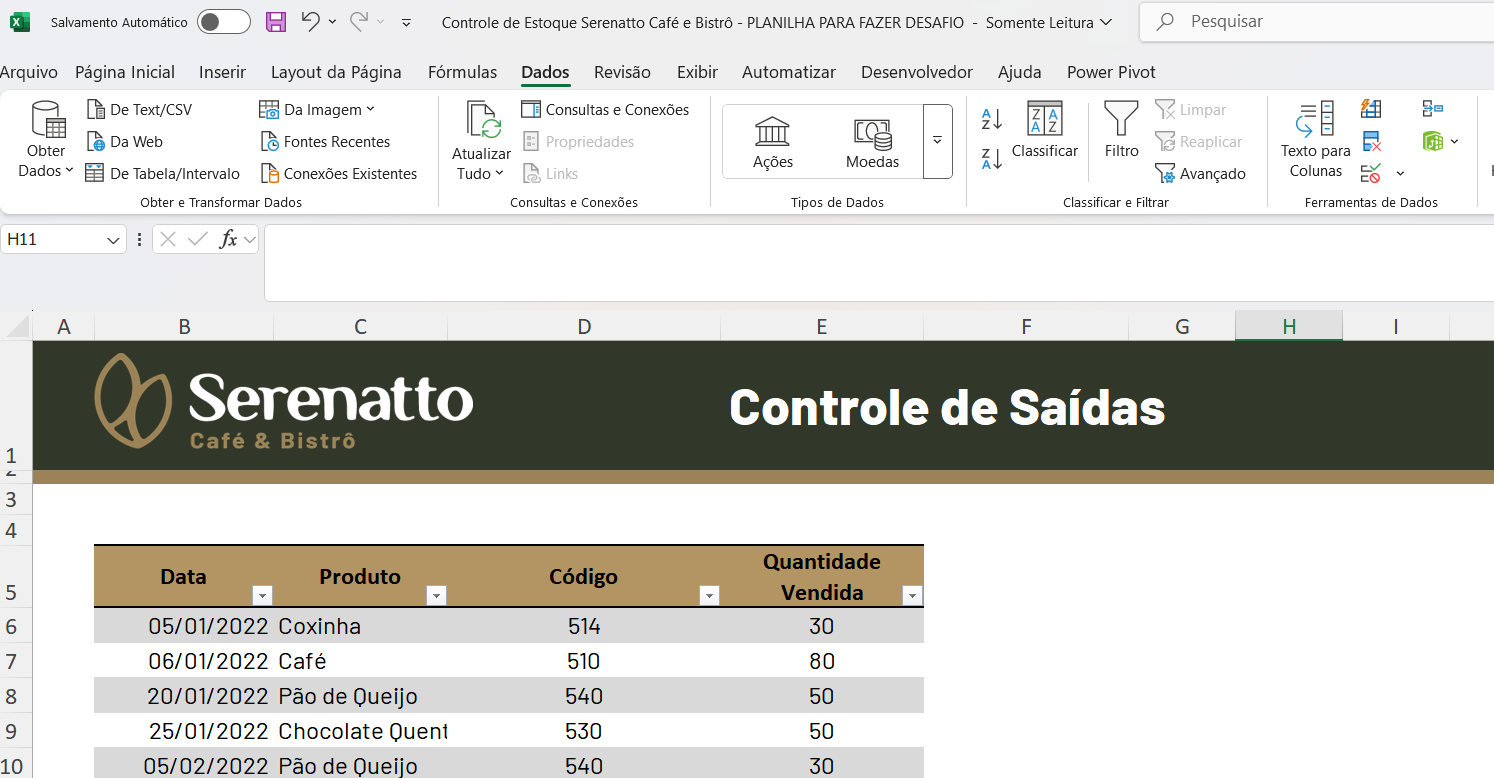Image resolution: width=1494 pixels, height=778 pixels.
Task: Open Data column filter dropdown
Action: [262, 596]
